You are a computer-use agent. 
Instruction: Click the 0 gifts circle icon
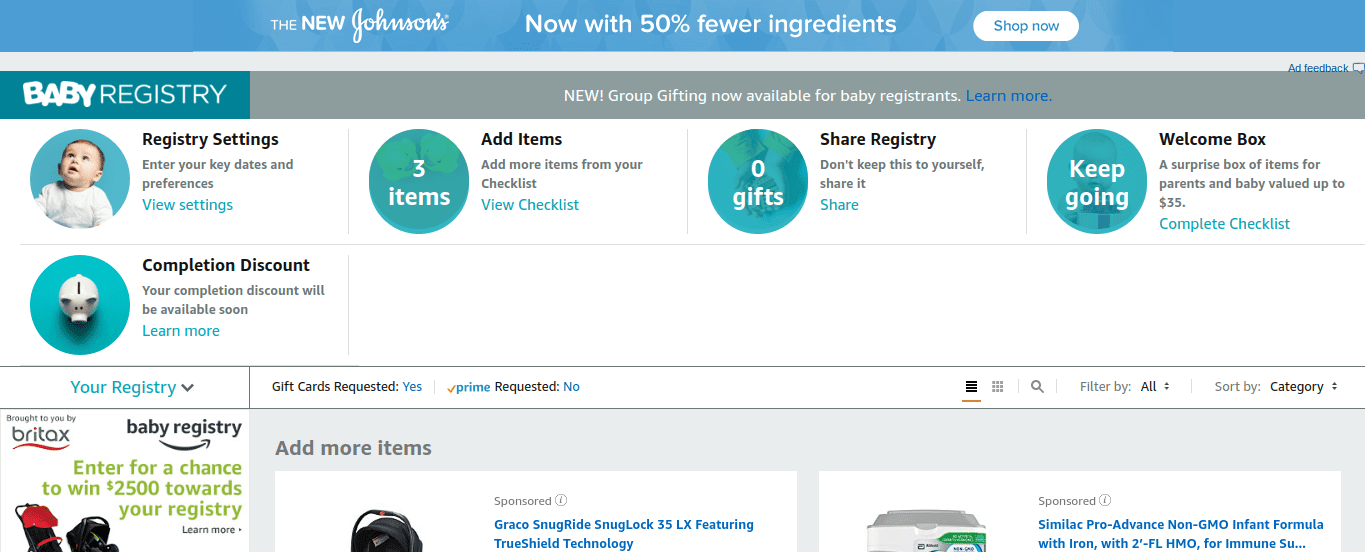pyautogui.click(x=757, y=182)
